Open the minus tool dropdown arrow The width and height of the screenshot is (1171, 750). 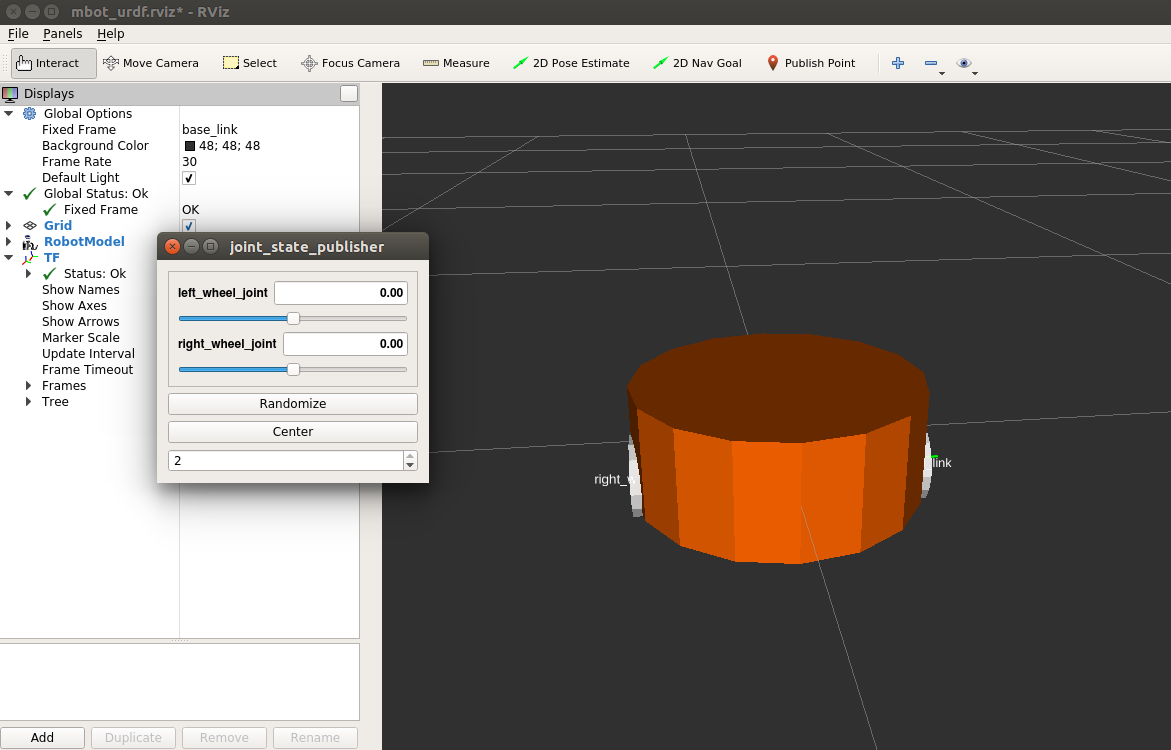click(x=942, y=73)
